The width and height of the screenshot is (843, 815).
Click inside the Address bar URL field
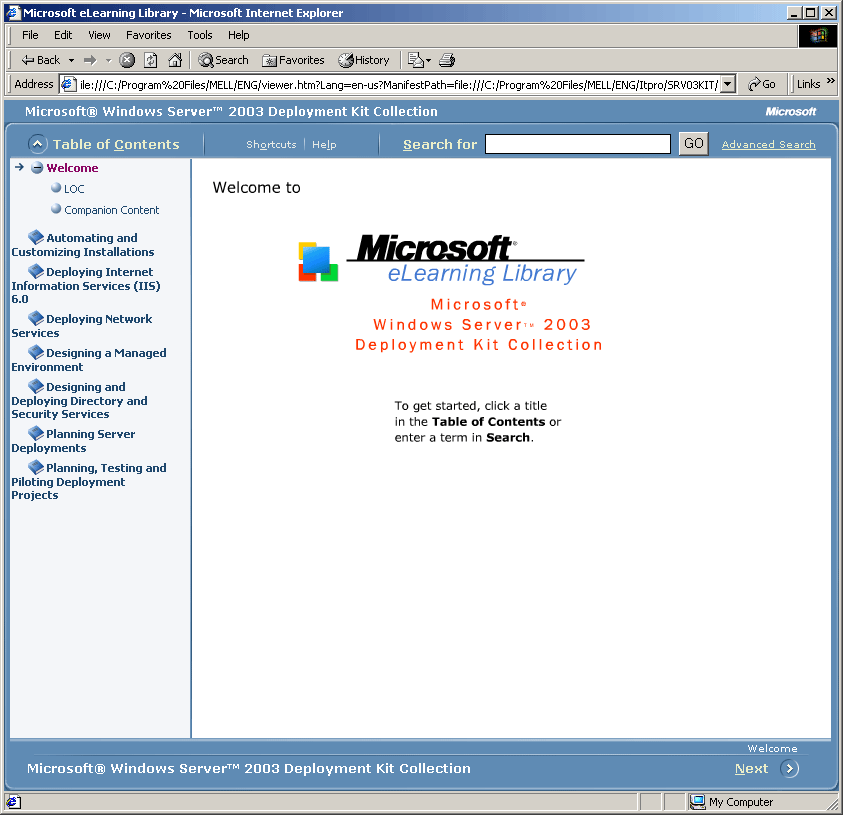coord(398,84)
